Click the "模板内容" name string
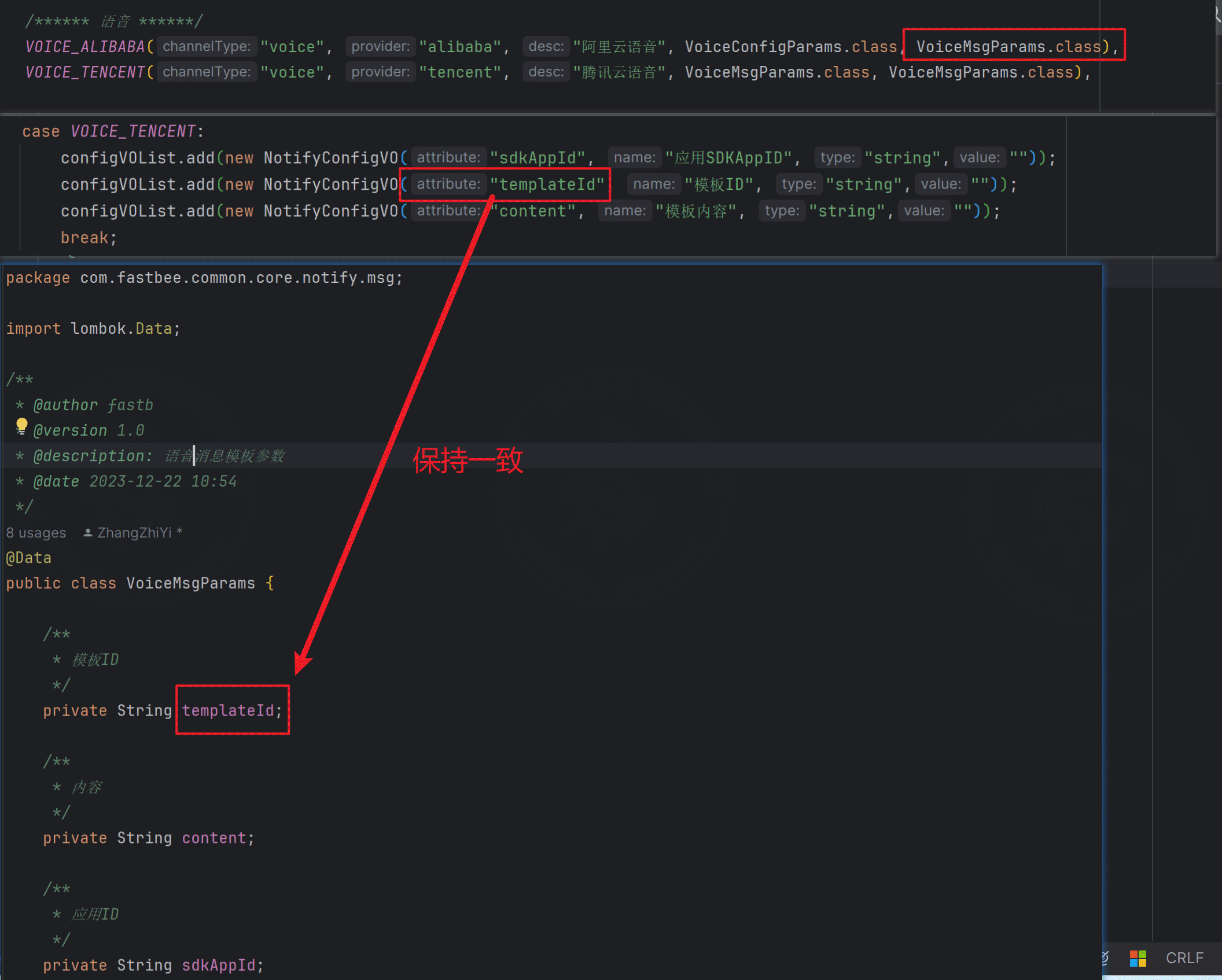The height and width of the screenshot is (980, 1222). (696, 211)
